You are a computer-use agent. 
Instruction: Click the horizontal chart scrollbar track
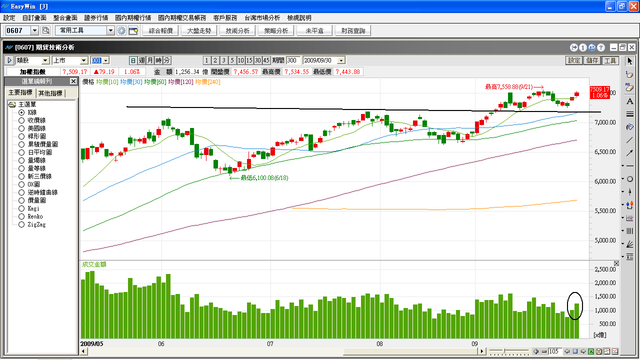[x=282, y=351]
